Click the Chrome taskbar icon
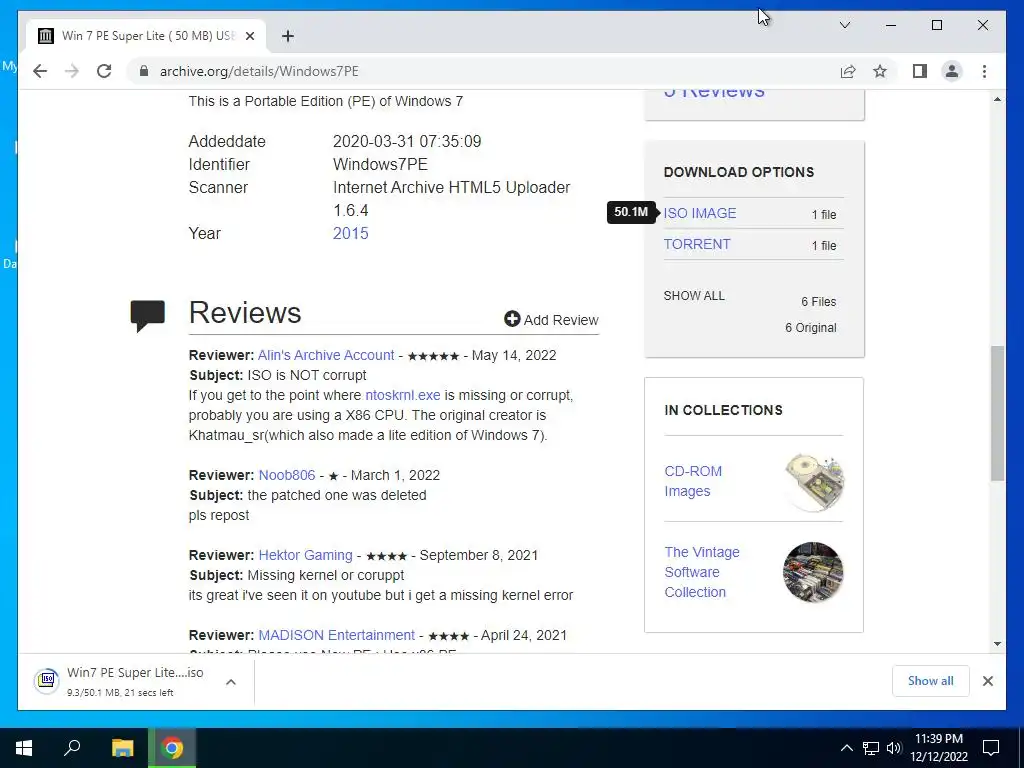 click(172, 748)
